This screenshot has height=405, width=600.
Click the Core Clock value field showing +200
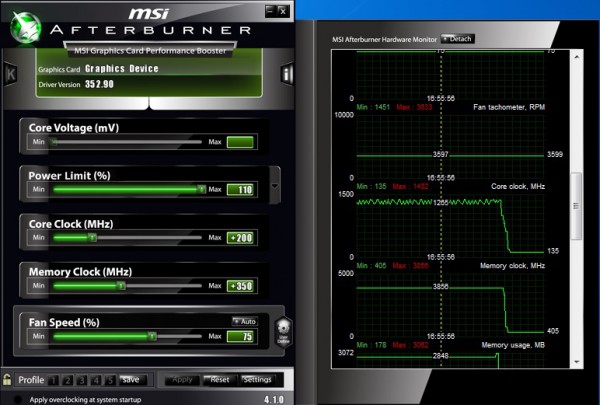[240, 238]
